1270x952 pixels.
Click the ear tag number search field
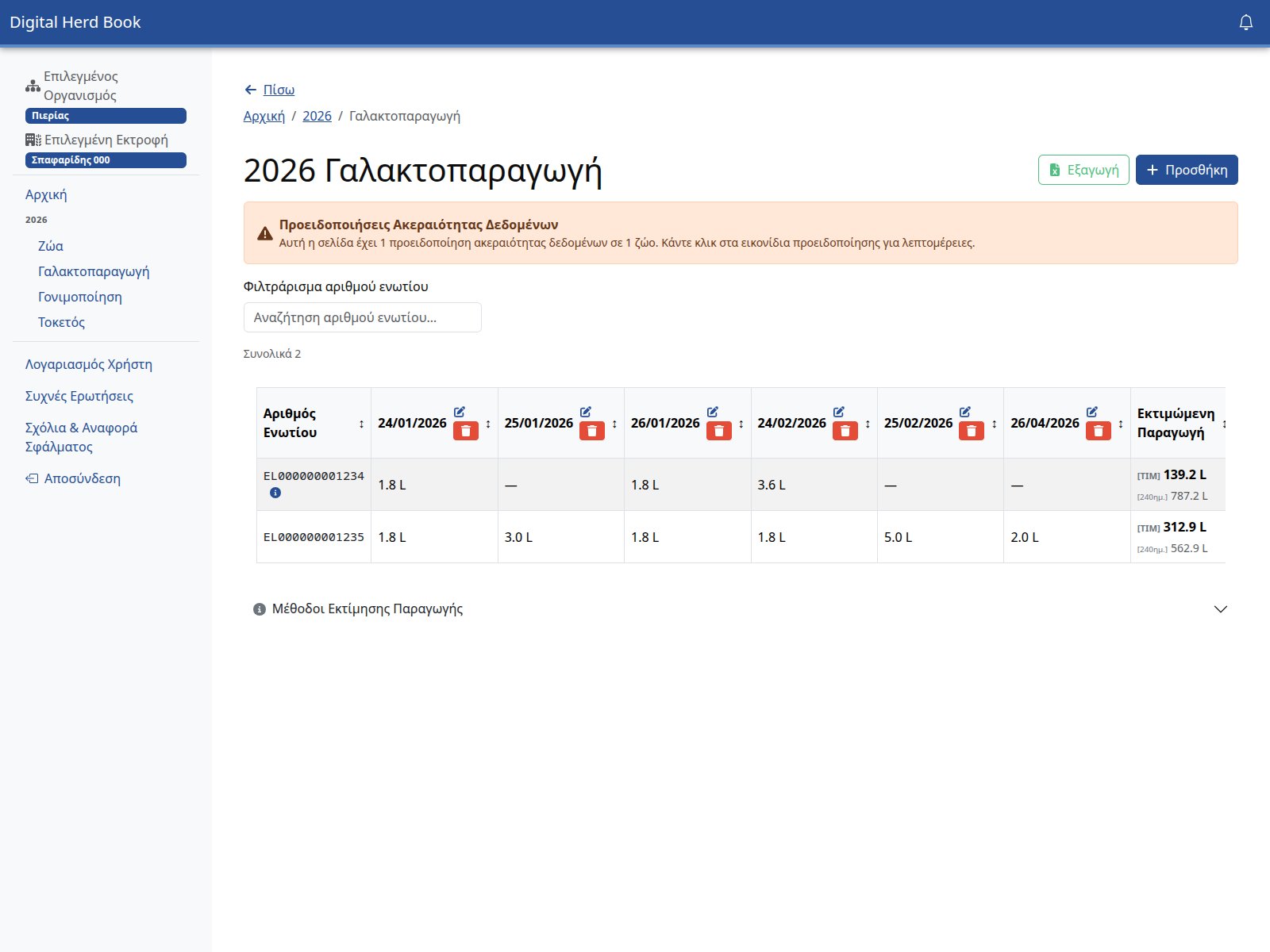point(362,317)
